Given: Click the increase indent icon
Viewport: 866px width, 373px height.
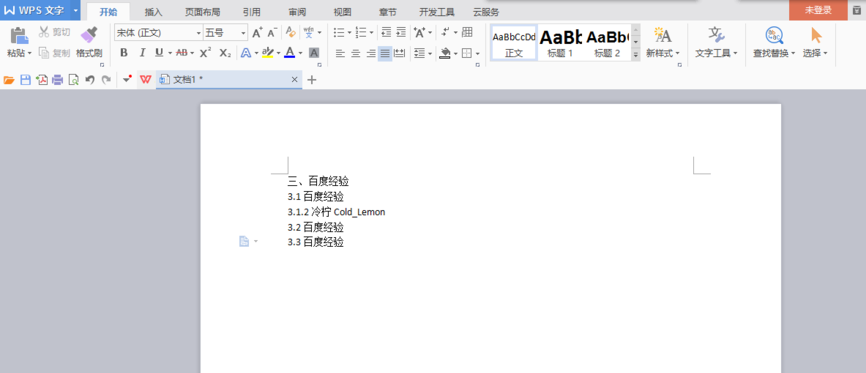Looking at the screenshot, I should pyautogui.click(x=401, y=33).
